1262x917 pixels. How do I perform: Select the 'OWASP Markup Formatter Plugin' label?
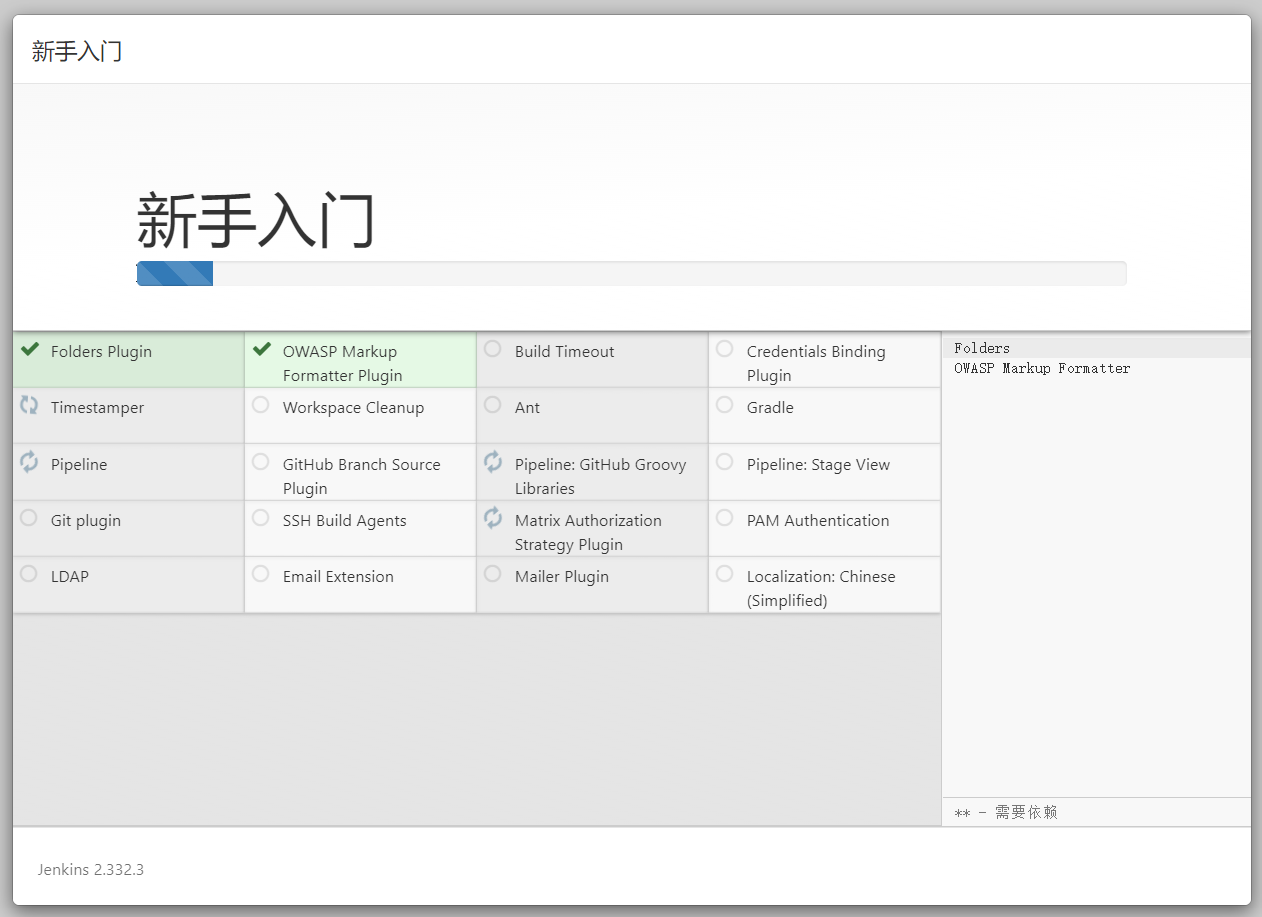point(343,364)
